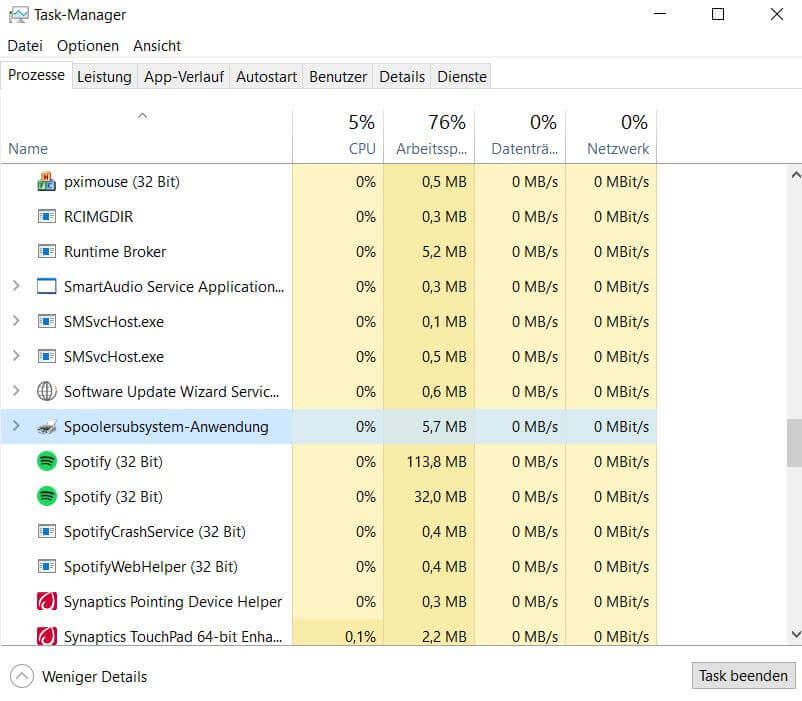The image size is (802, 701).
Task: Minimize the Task-Manager window
Action: tap(660, 14)
